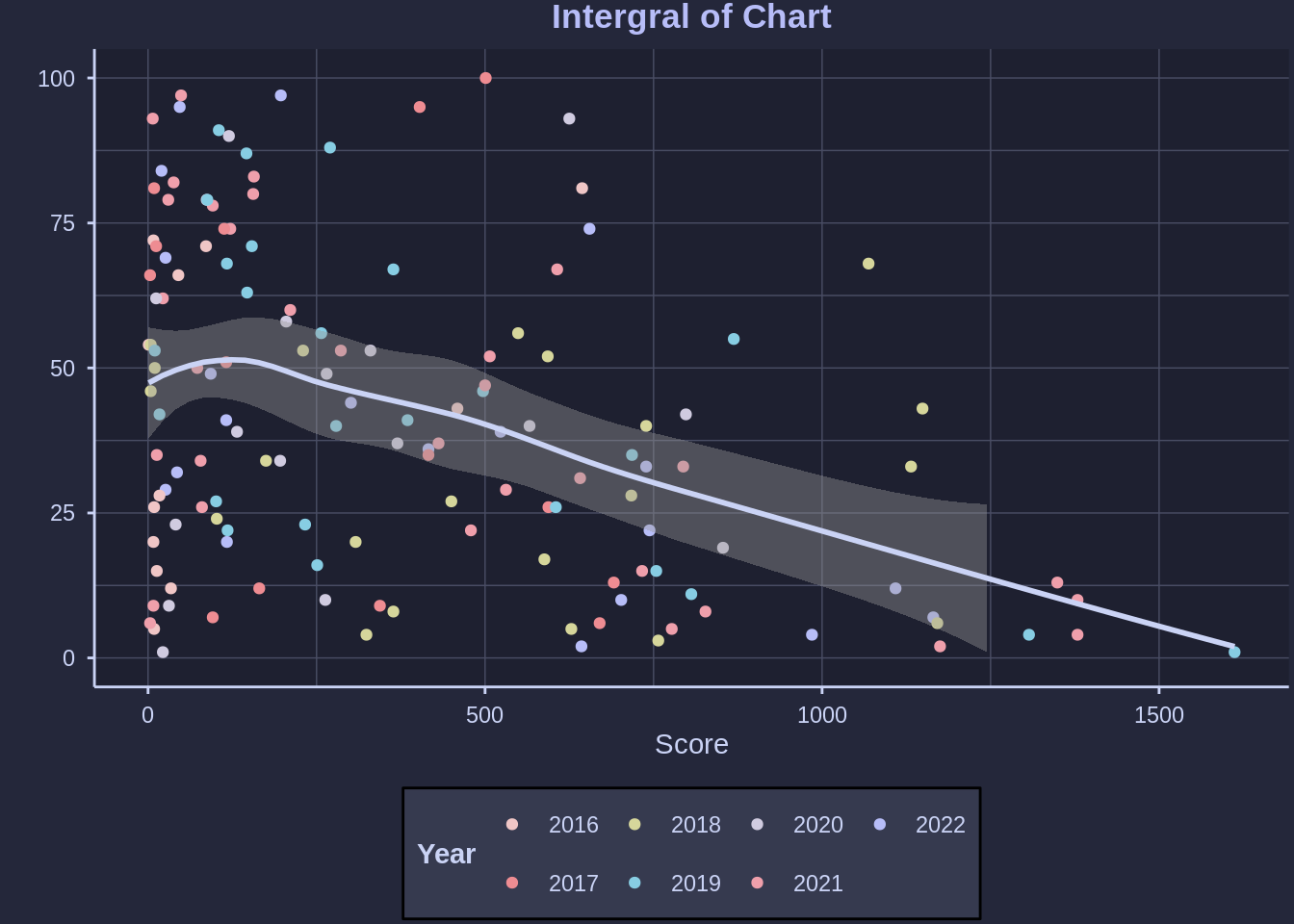Select the 2019 legend label text
The image size is (1294, 924).
click(695, 884)
